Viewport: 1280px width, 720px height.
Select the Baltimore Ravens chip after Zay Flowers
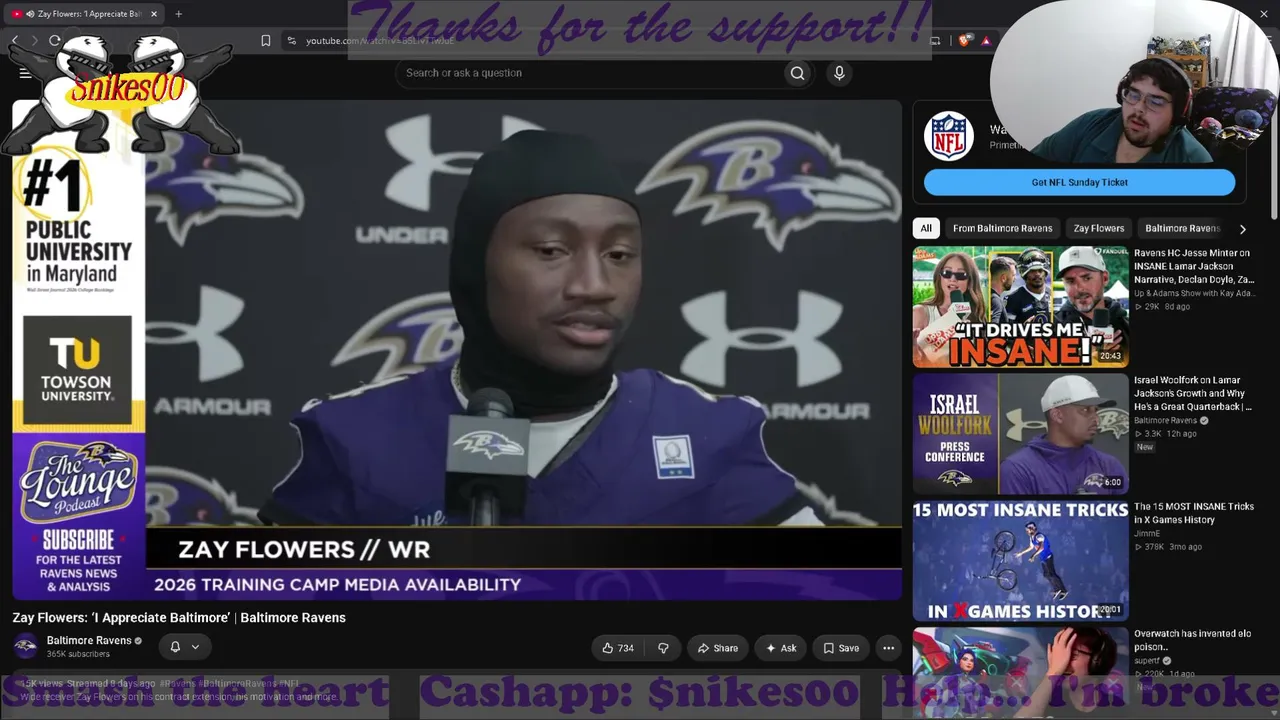(x=1183, y=228)
